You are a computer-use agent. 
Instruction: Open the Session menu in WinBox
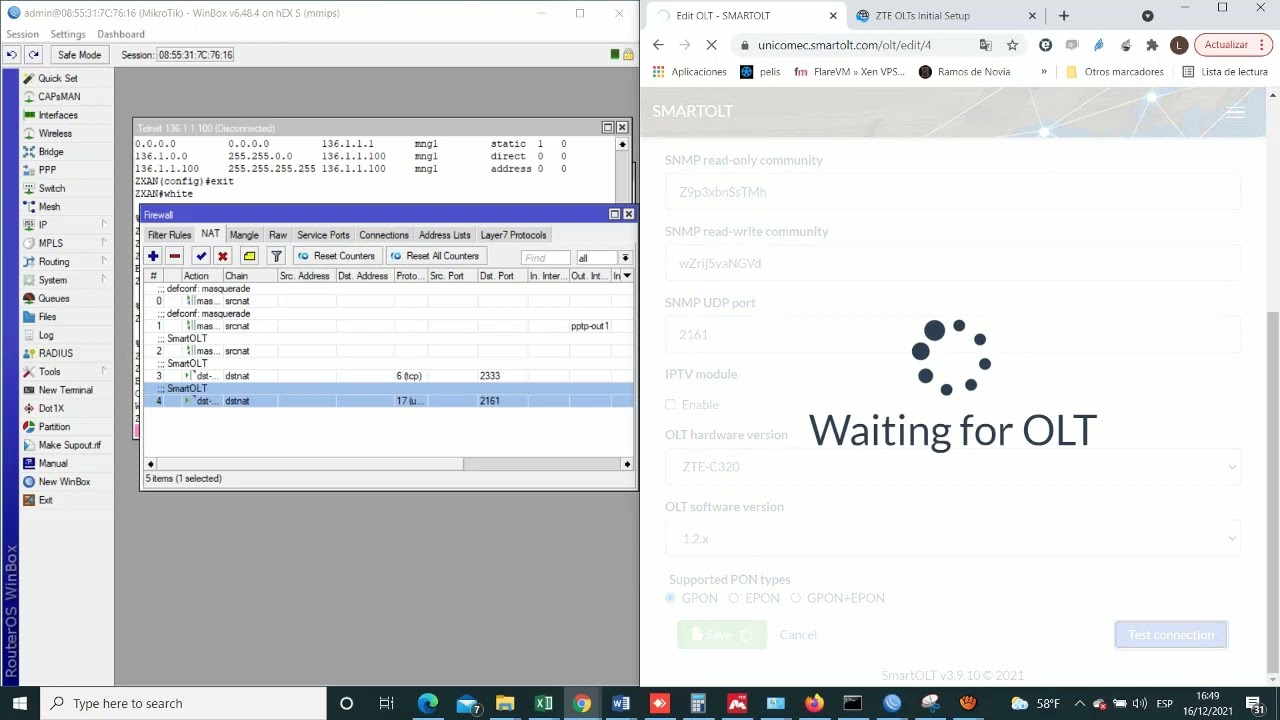click(22, 34)
